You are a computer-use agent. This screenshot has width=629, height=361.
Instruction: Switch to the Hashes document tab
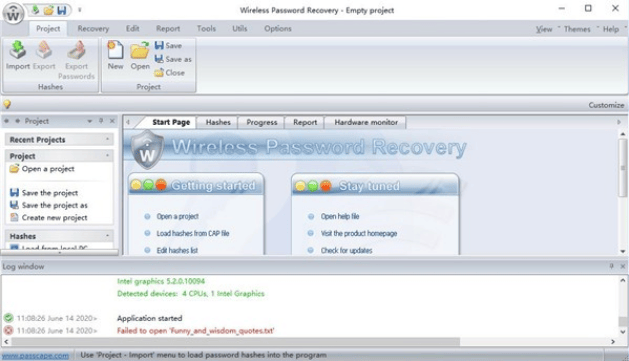tap(218, 122)
